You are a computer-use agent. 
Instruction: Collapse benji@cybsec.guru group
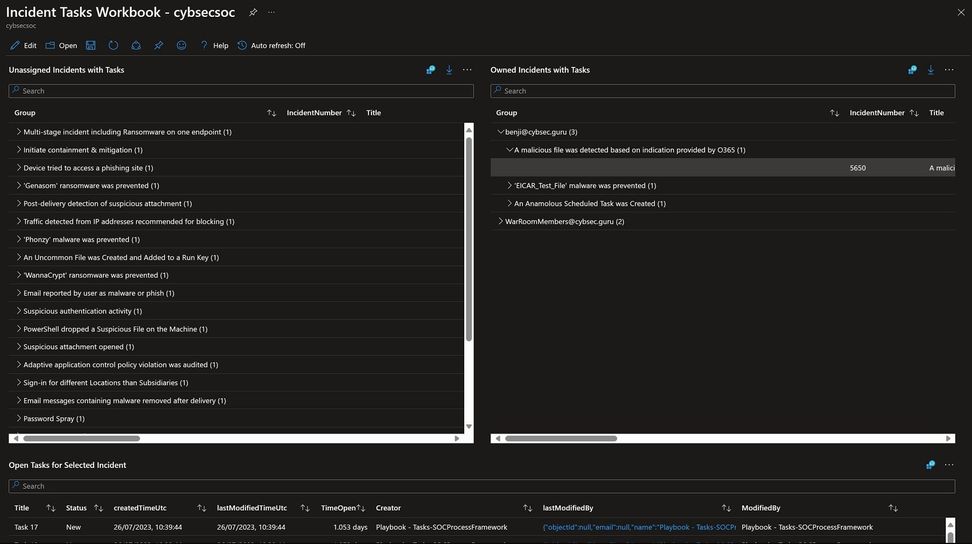(x=500, y=131)
